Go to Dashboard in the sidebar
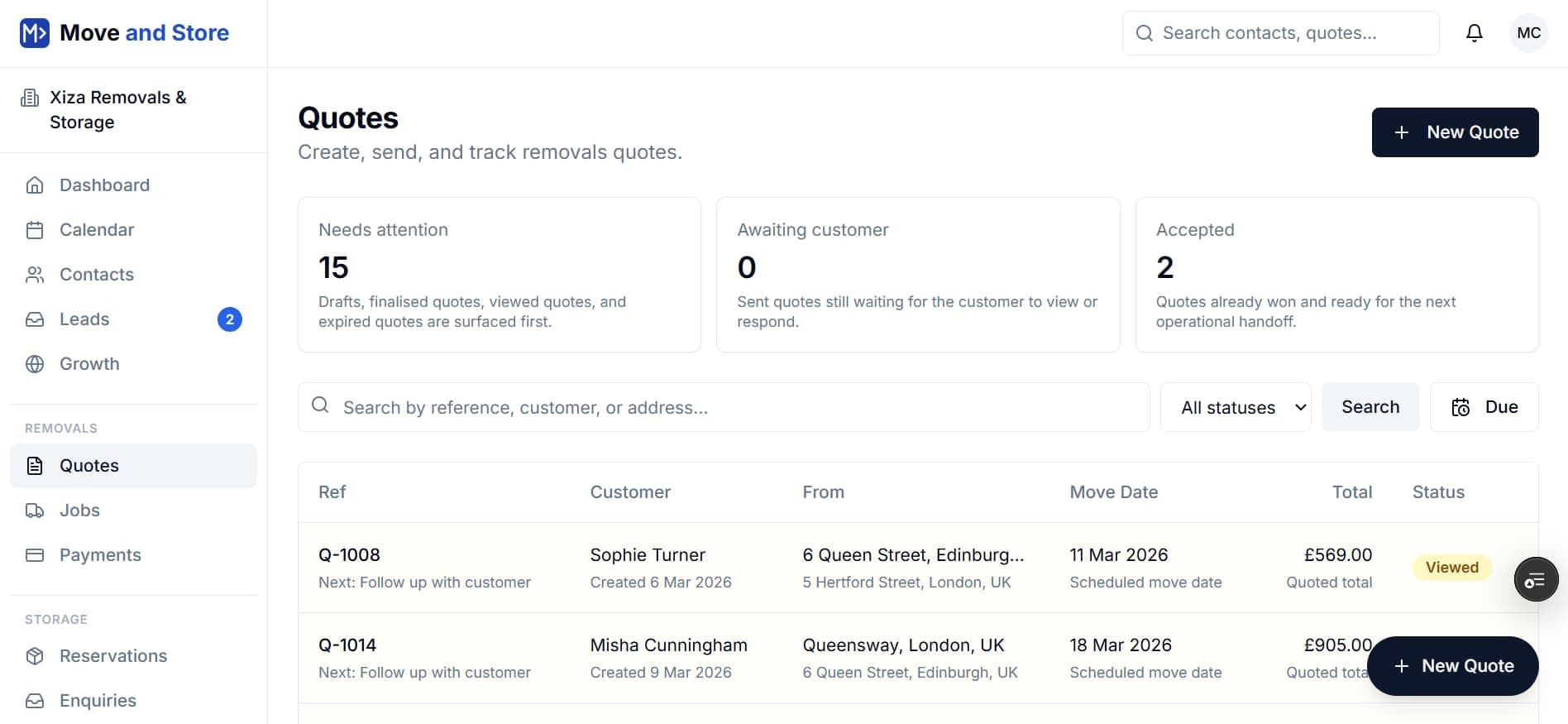This screenshot has width=1568, height=724. (134, 185)
